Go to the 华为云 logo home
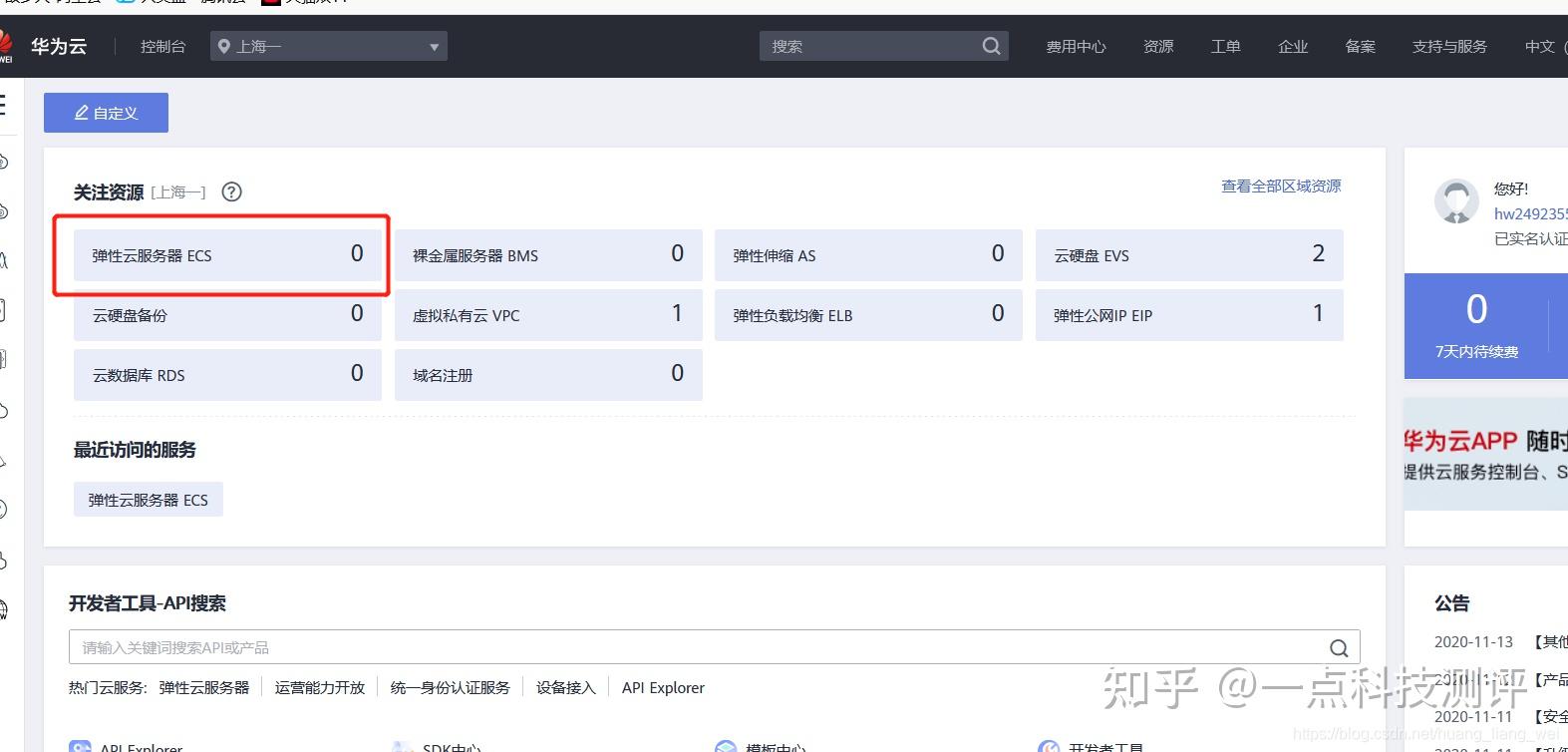Image resolution: width=1568 pixels, height=752 pixels. point(44,46)
